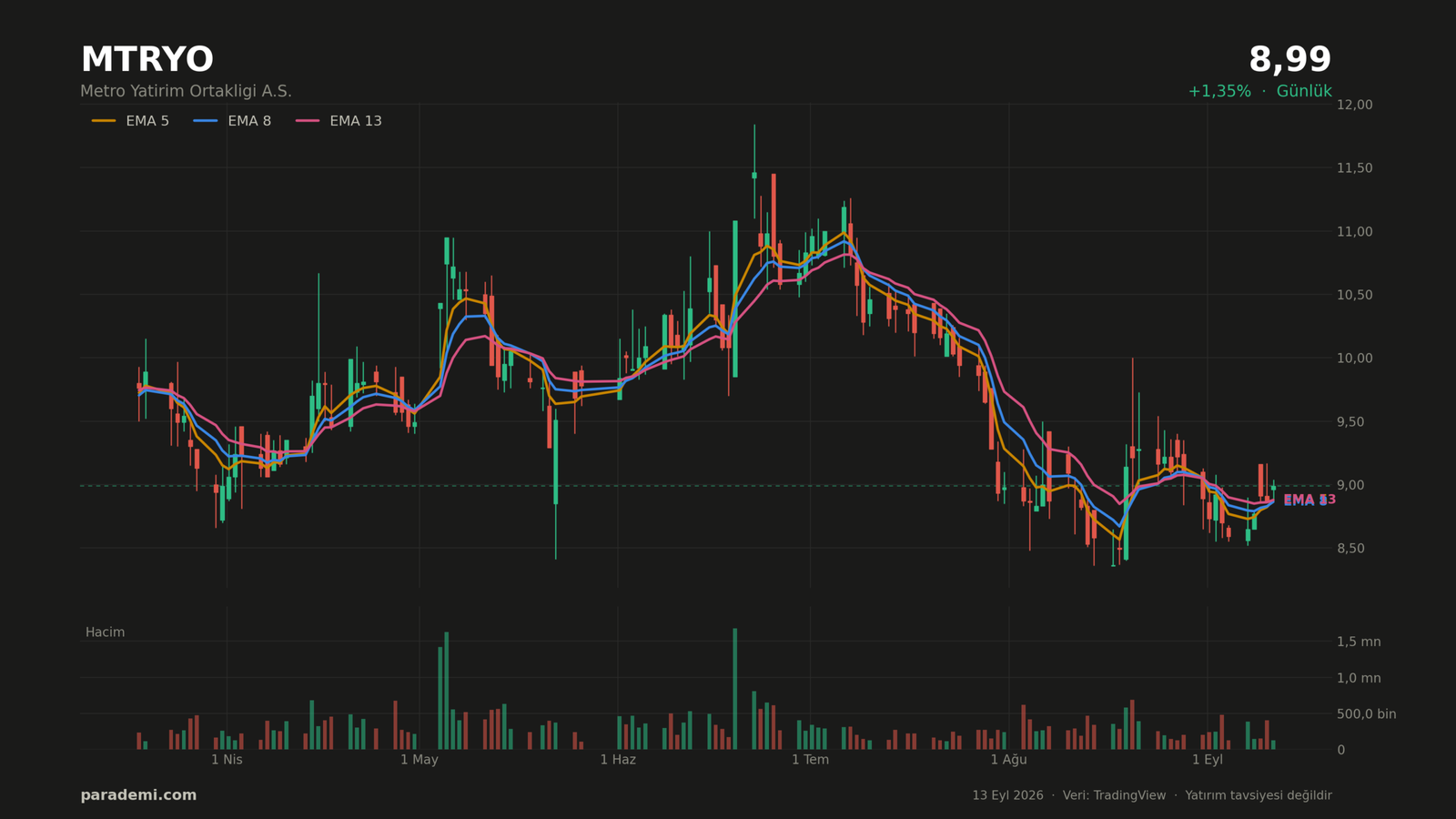
Task: Click the 500,0 bin volume axis label
Action: (x=1366, y=713)
